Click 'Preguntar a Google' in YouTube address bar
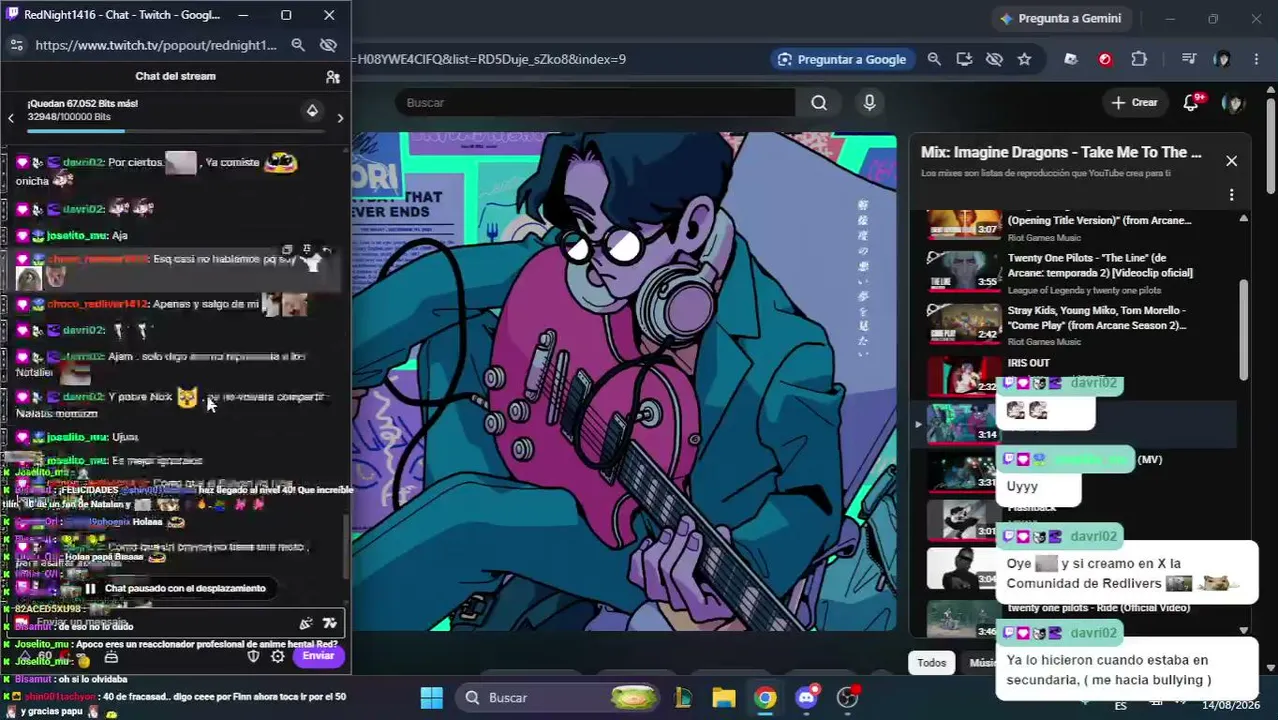 pyautogui.click(x=842, y=59)
